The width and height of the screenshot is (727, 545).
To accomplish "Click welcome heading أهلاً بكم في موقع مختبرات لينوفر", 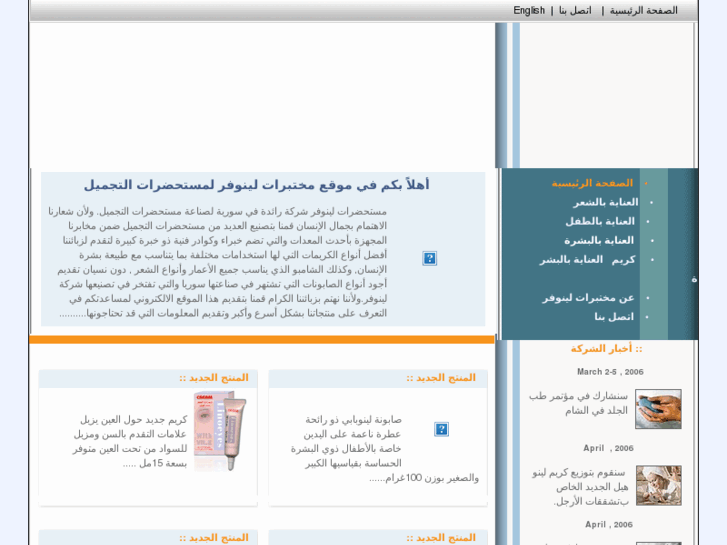I will [256, 185].
